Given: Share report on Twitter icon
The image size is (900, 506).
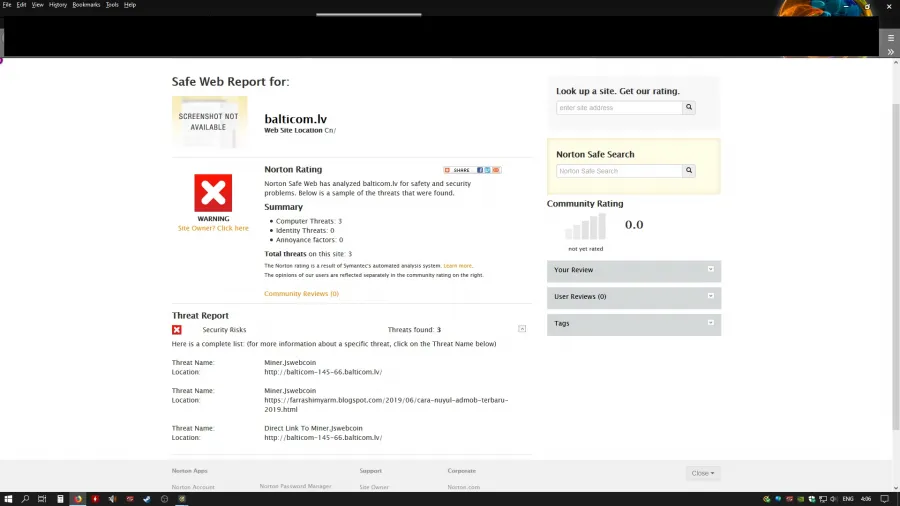Looking at the screenshot, I should tap(487, 170).
